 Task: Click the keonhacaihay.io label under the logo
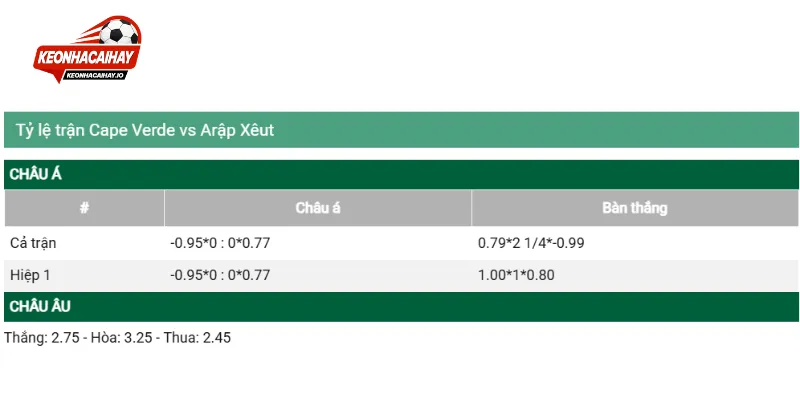pos(93,75)
